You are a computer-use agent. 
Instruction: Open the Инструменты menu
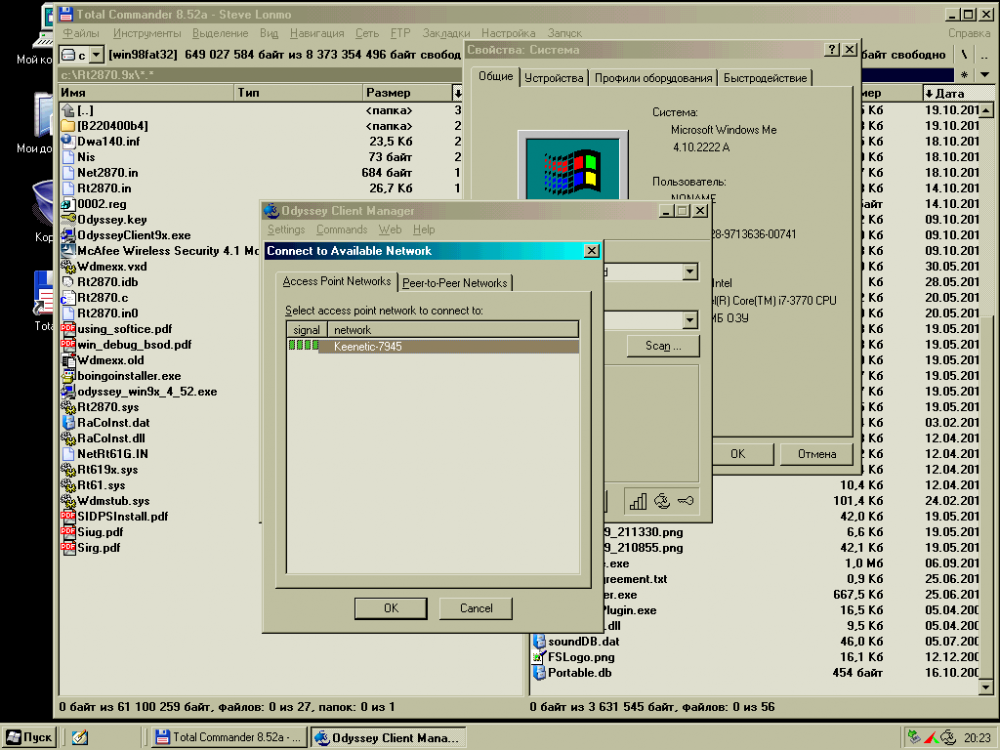(x=146, y=33)
